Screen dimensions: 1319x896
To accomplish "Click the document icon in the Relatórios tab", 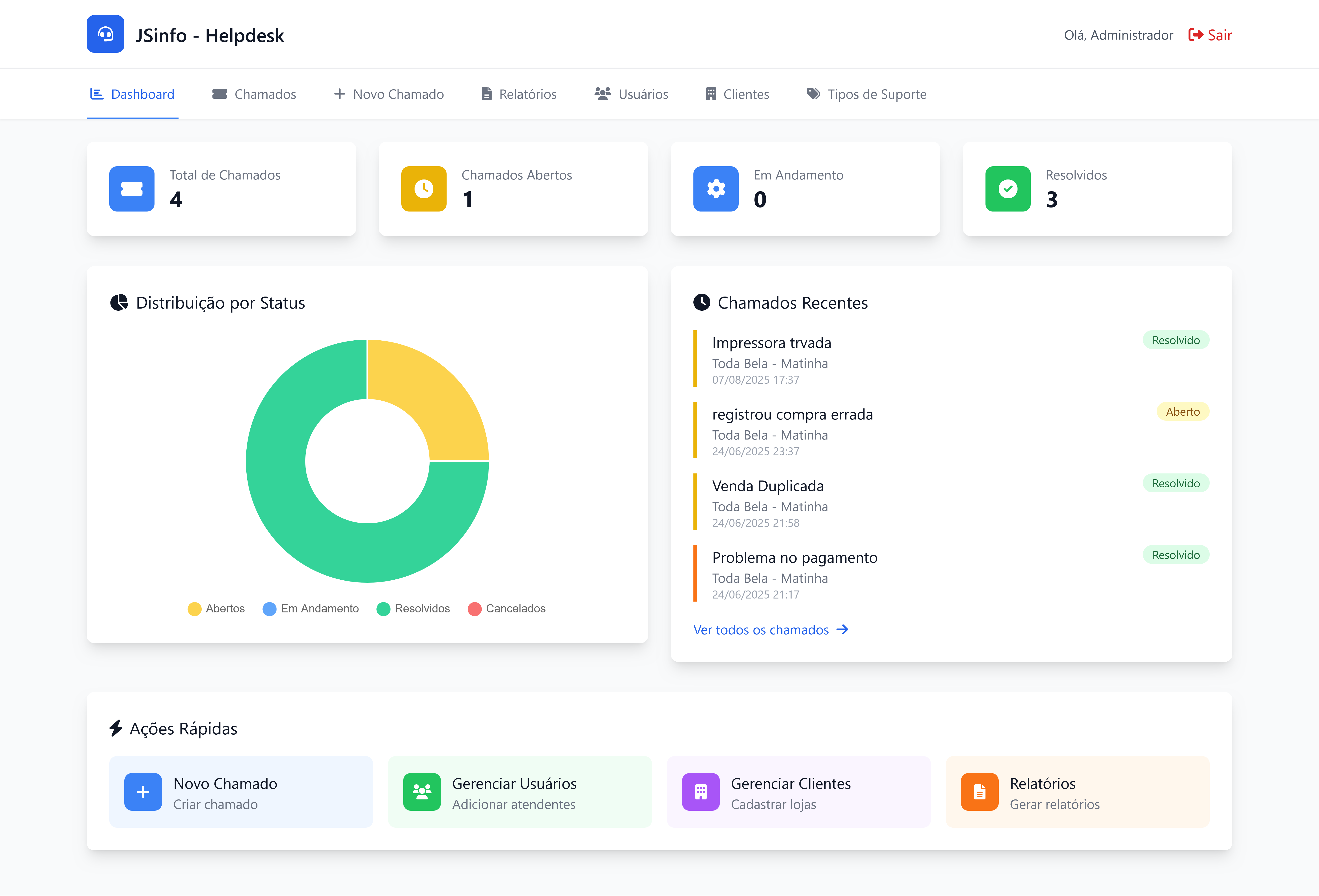I will (486, 94).
